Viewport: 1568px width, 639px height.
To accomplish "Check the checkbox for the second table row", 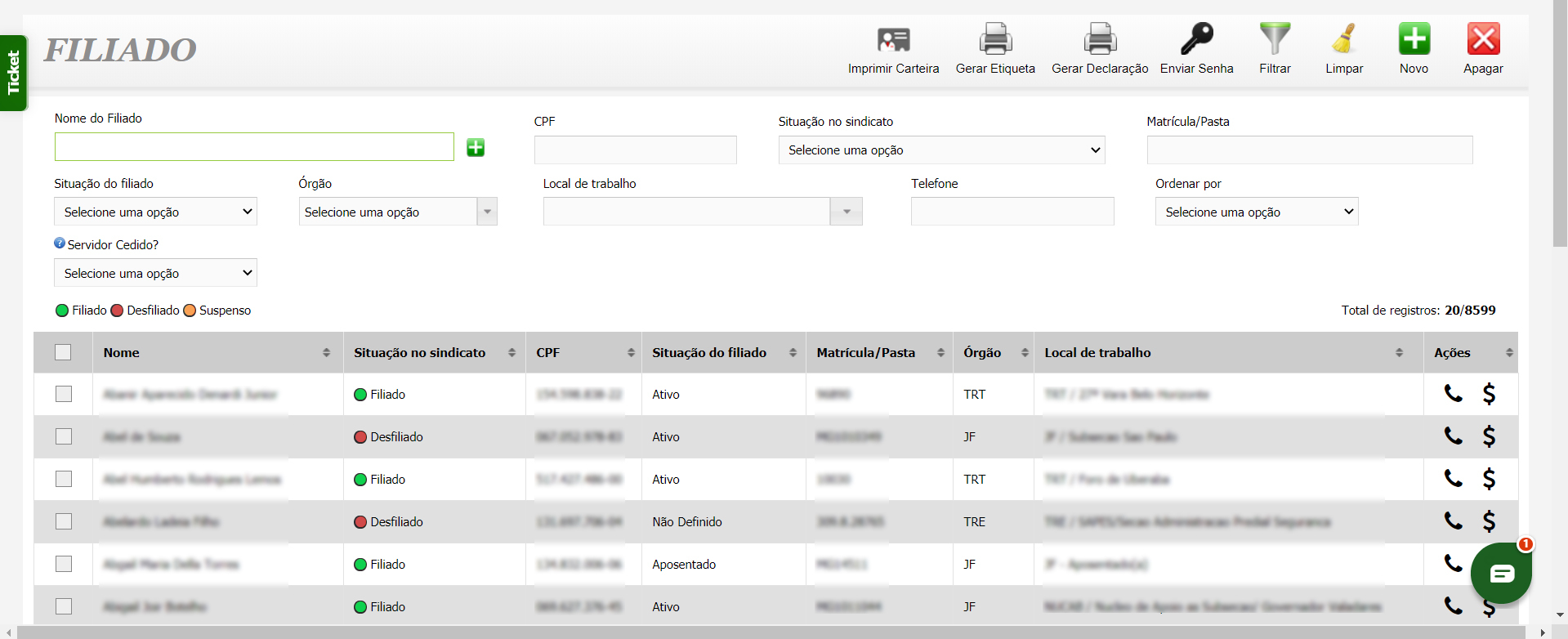I will tap(64, 436).
